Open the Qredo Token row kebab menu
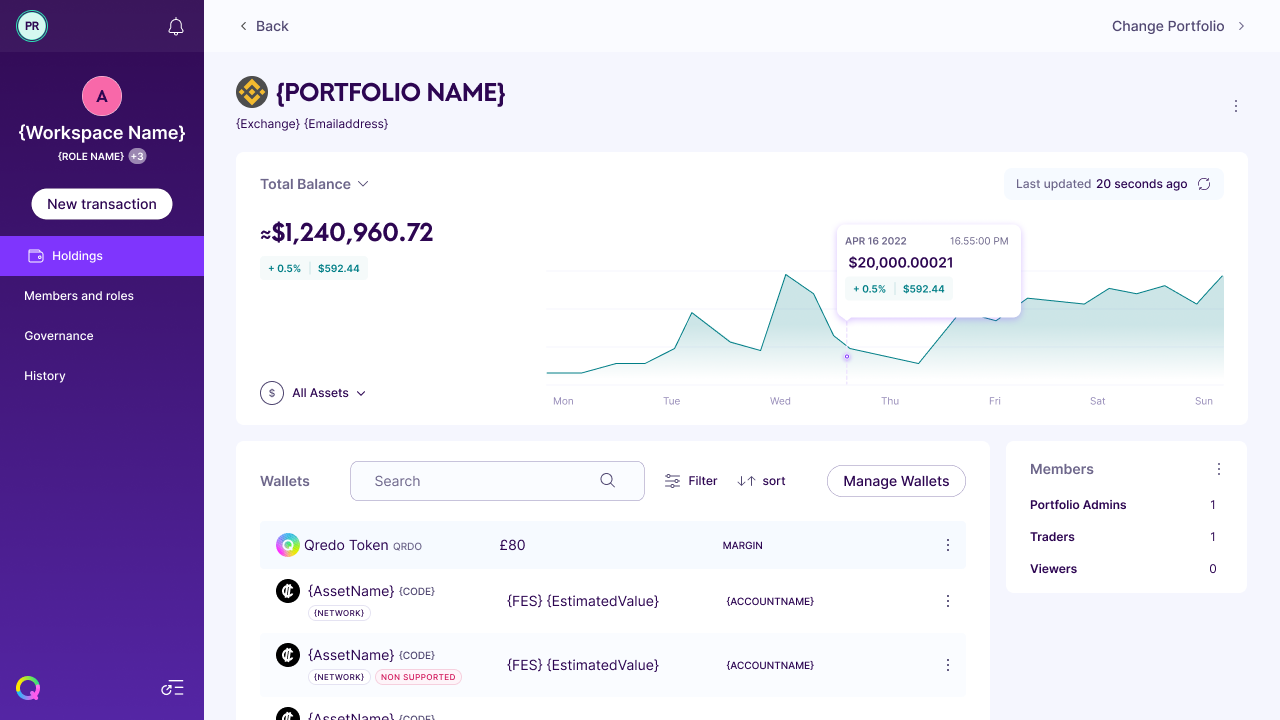Screen dimensions: 1280x720 [948, 545]
